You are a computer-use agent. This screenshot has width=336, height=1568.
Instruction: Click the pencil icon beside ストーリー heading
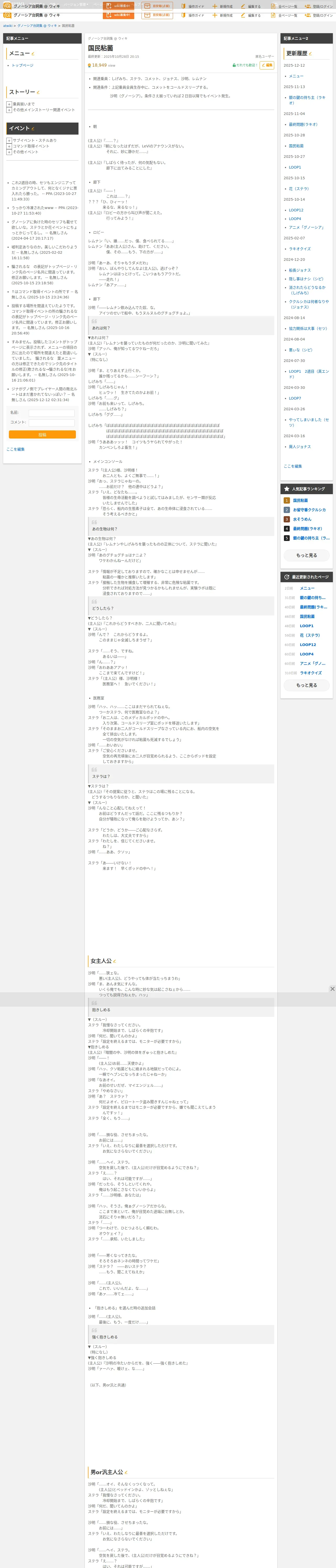point(38,93)
